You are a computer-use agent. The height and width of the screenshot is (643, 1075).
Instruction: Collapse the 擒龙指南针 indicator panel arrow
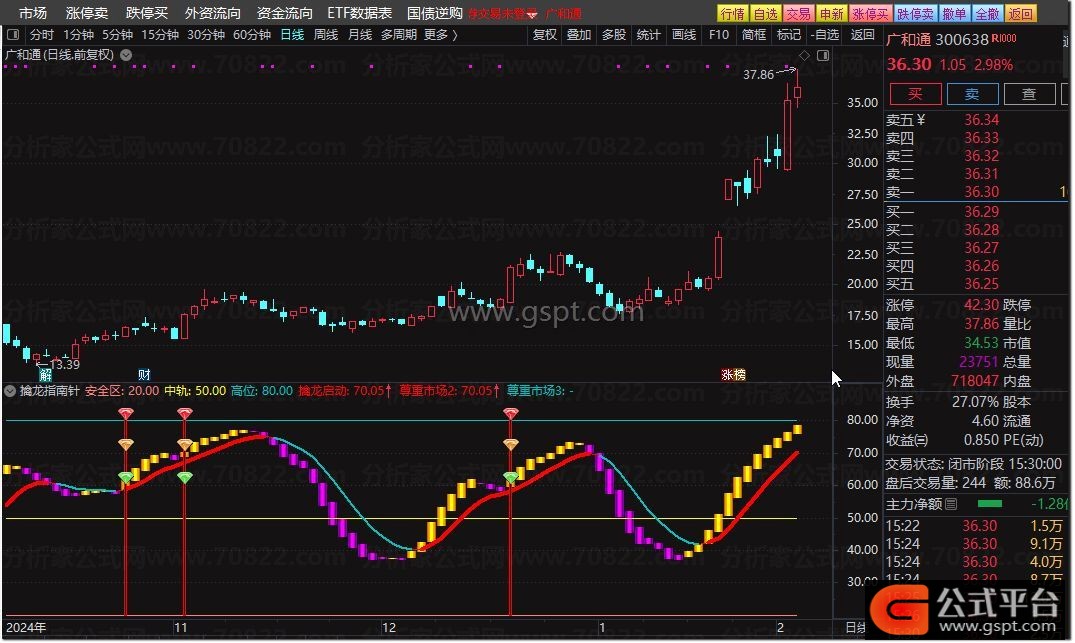pos(10,391)
